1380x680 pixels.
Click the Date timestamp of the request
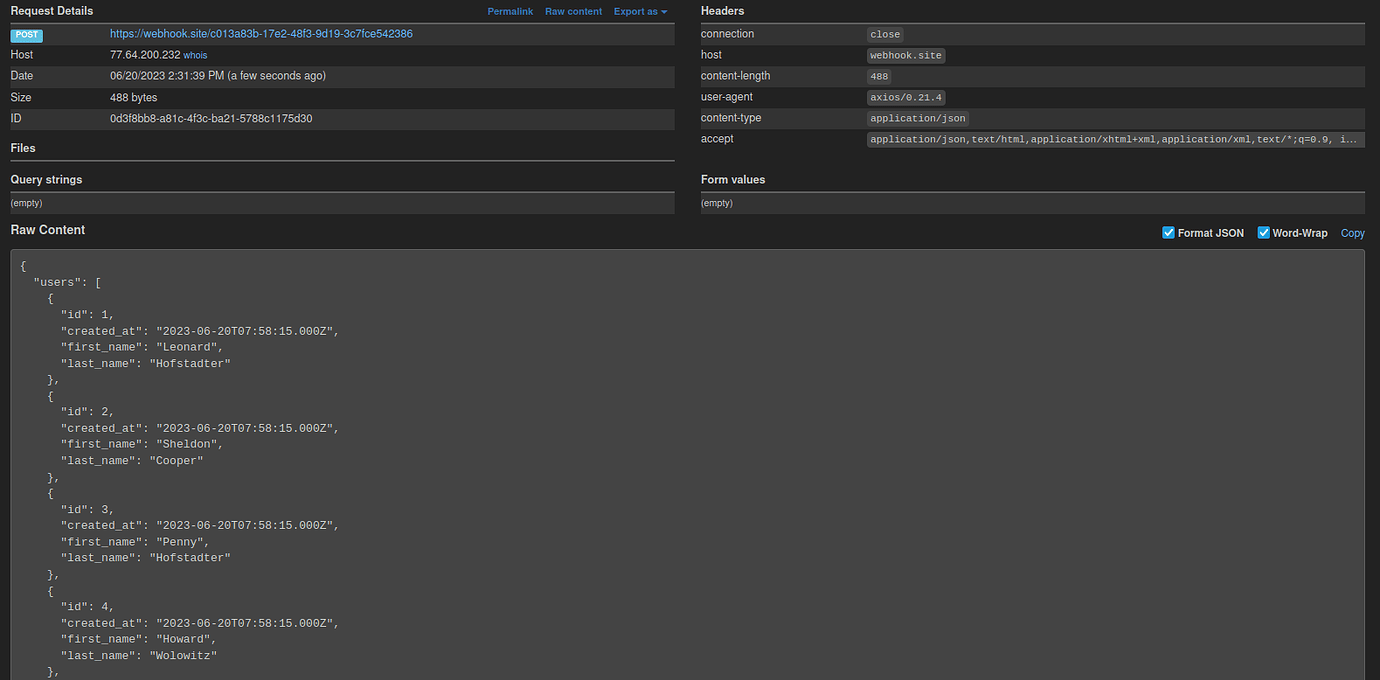(217, 76)
